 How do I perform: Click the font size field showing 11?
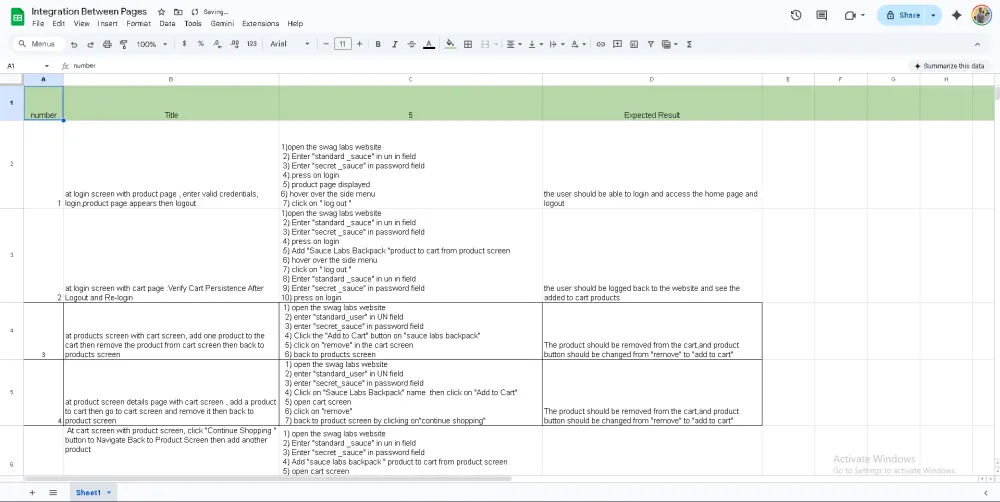pos(342,44)
